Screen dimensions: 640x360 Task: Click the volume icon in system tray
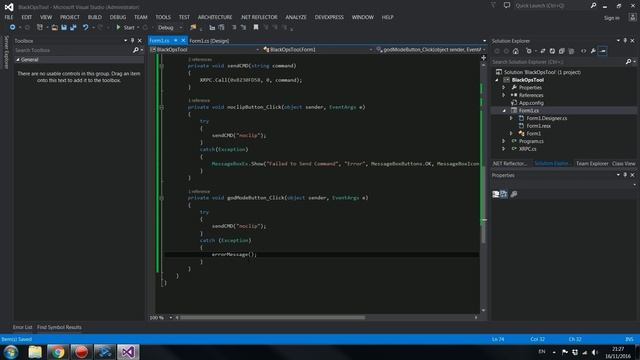click(x=595, y=352)
